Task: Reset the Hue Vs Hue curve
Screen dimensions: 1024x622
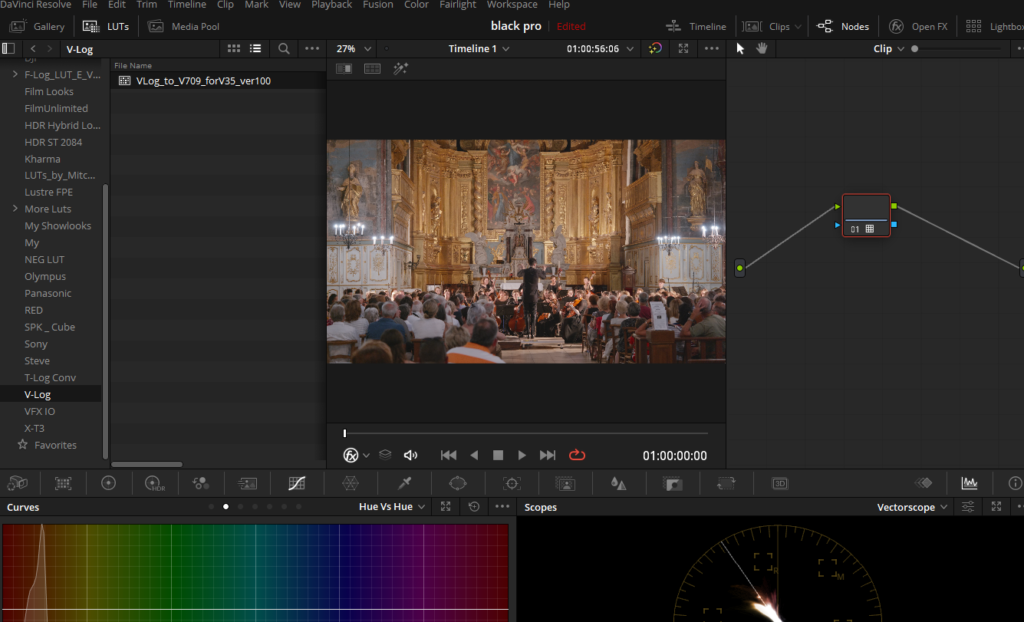Action: pyautogui.click(x=474, y=506)
